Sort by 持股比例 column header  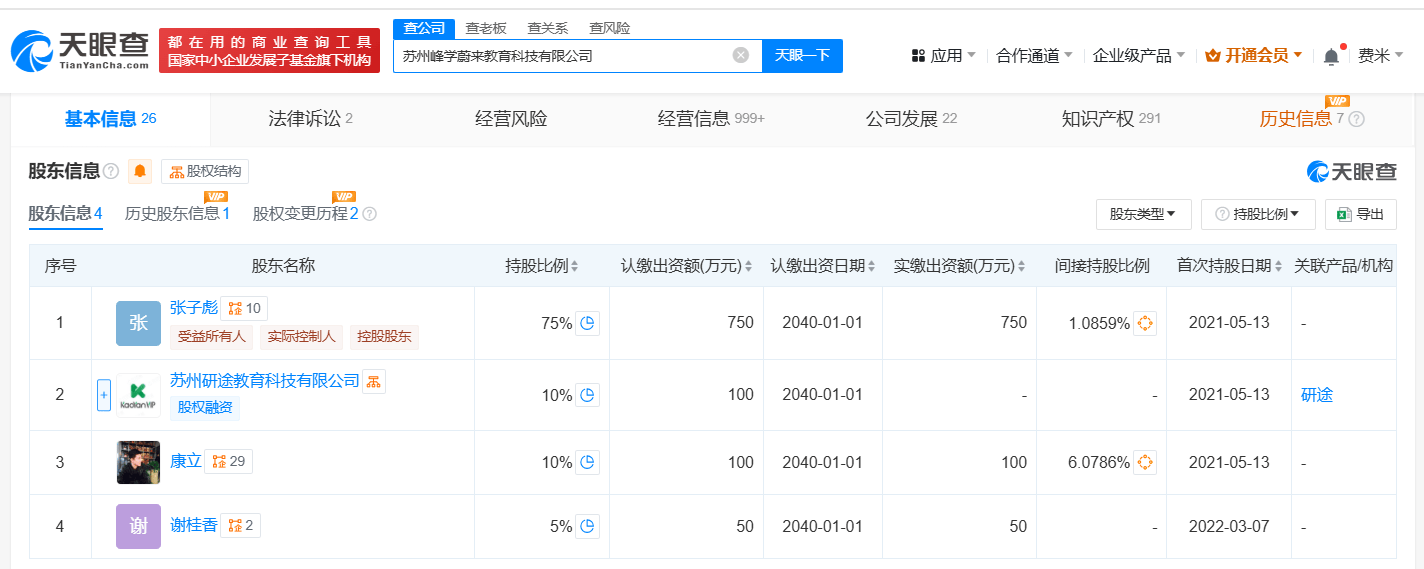(x=541, y=266)
